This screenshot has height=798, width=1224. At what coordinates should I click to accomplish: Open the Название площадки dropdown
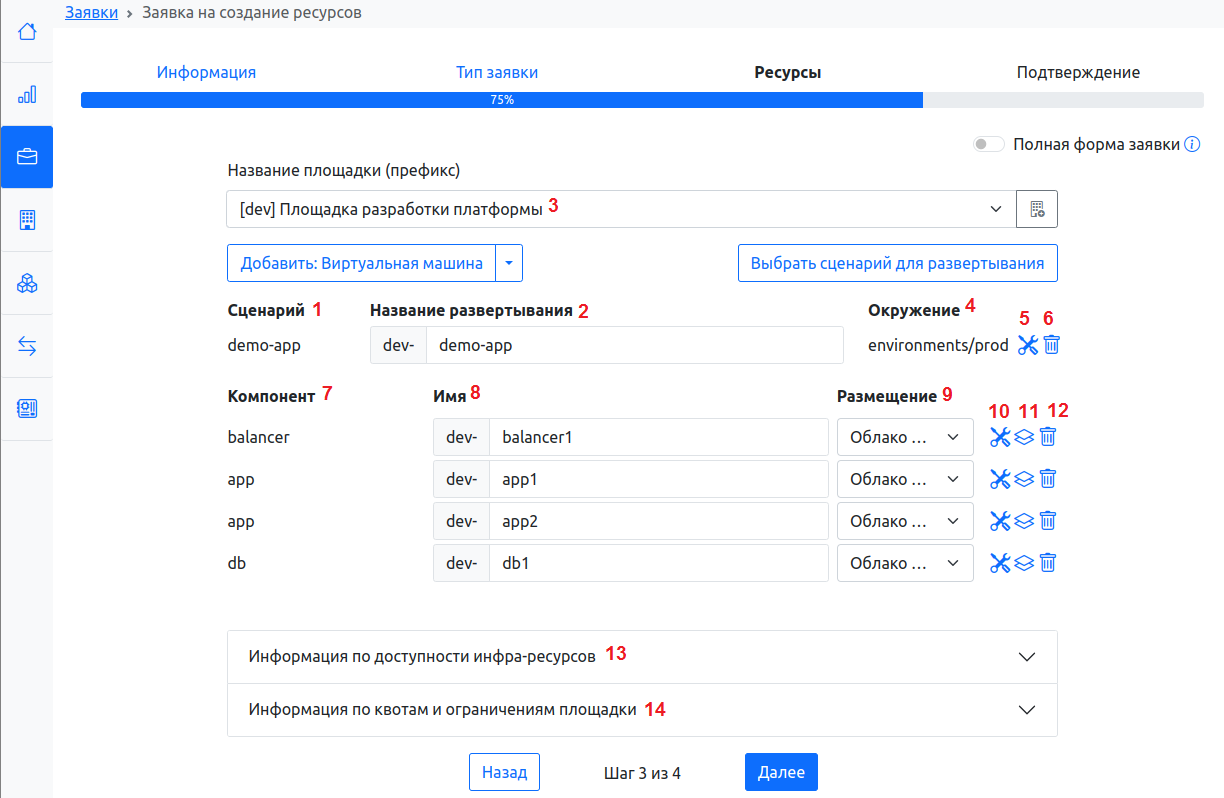click(620, 209)
